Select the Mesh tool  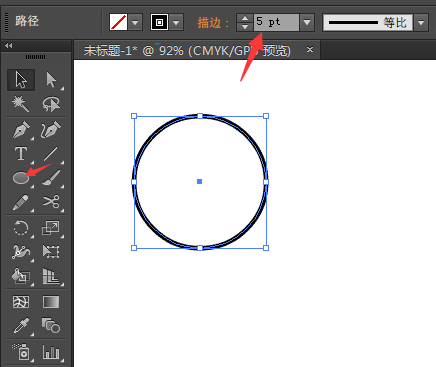click(21, 302)
